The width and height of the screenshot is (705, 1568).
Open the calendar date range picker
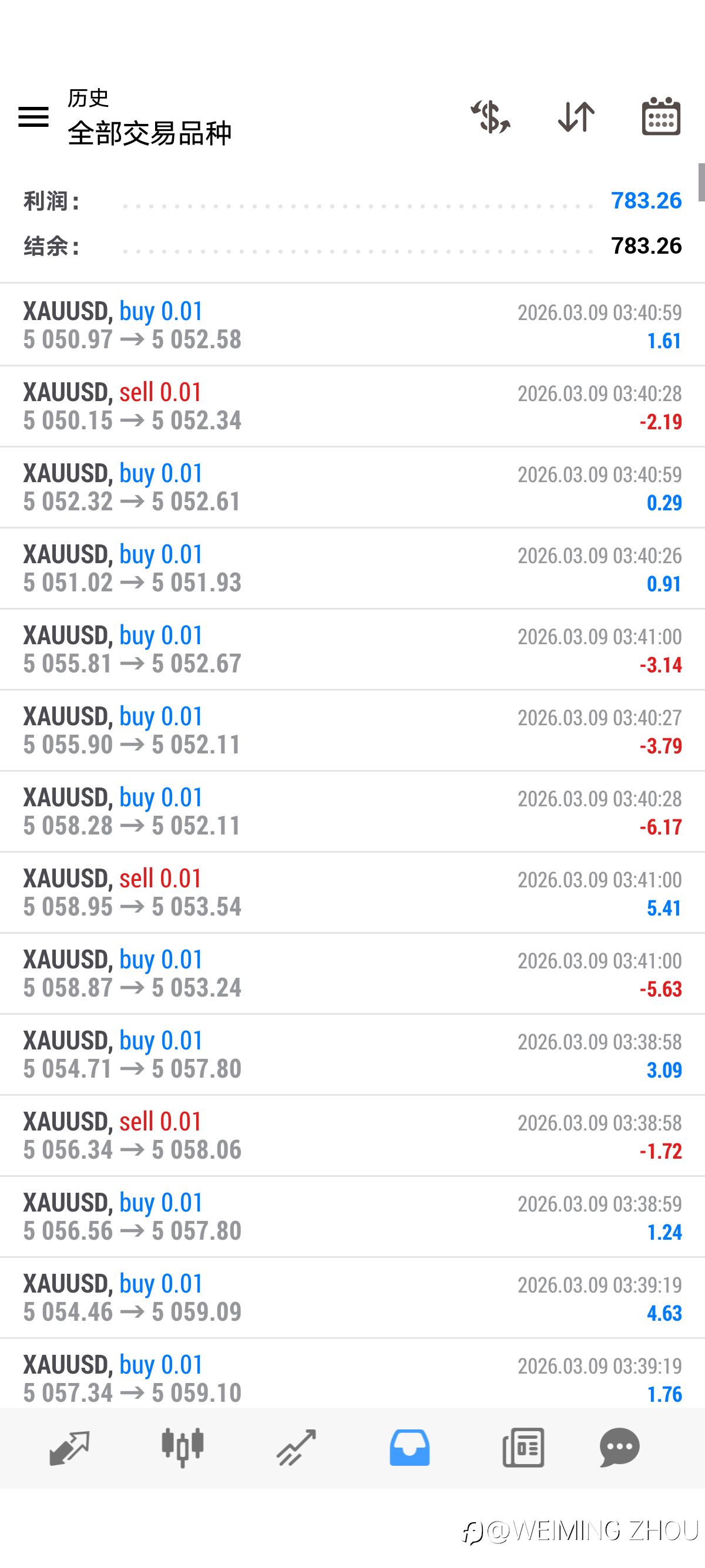661,116
